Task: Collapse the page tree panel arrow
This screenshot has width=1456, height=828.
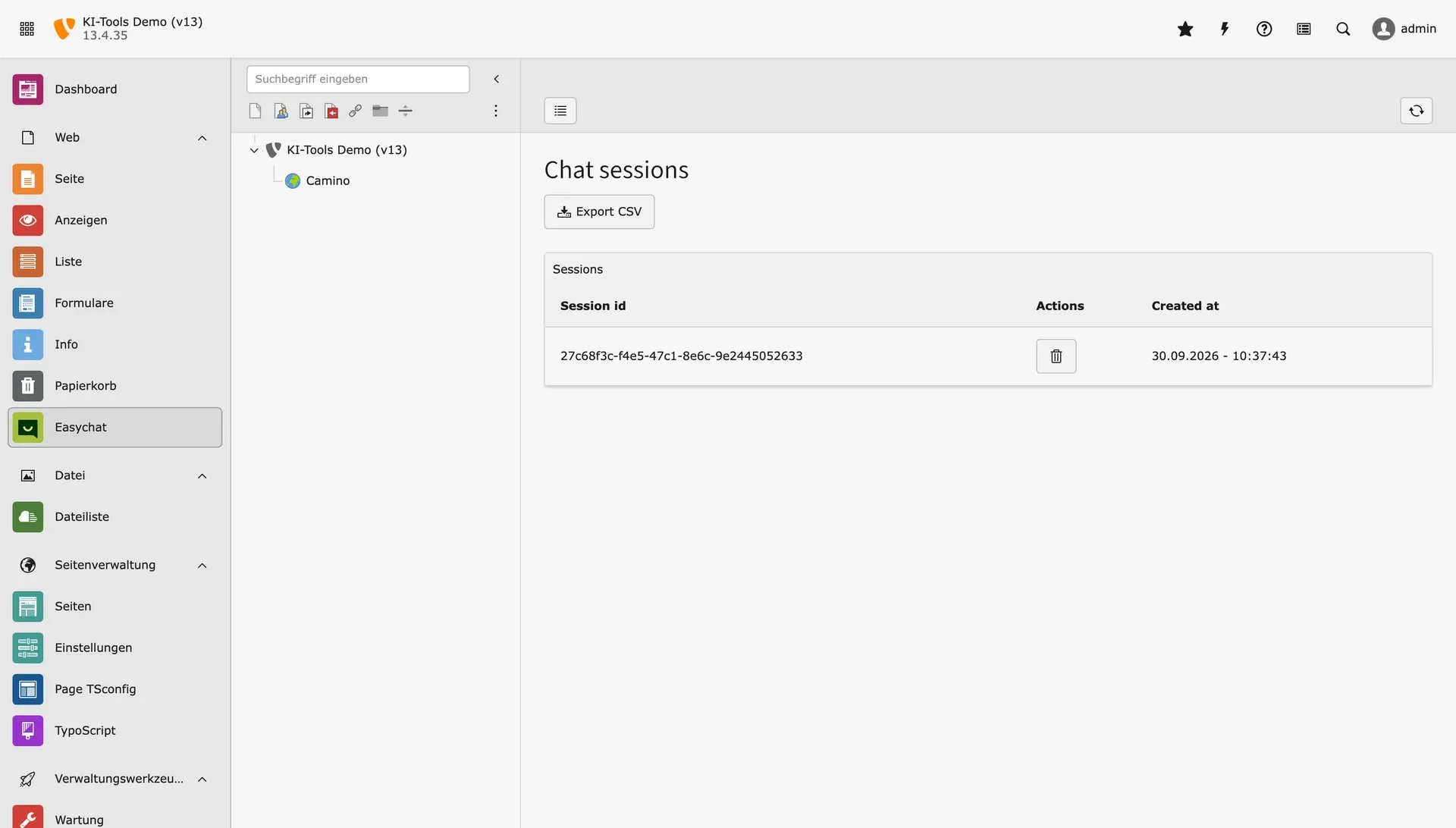Action: 497,79
